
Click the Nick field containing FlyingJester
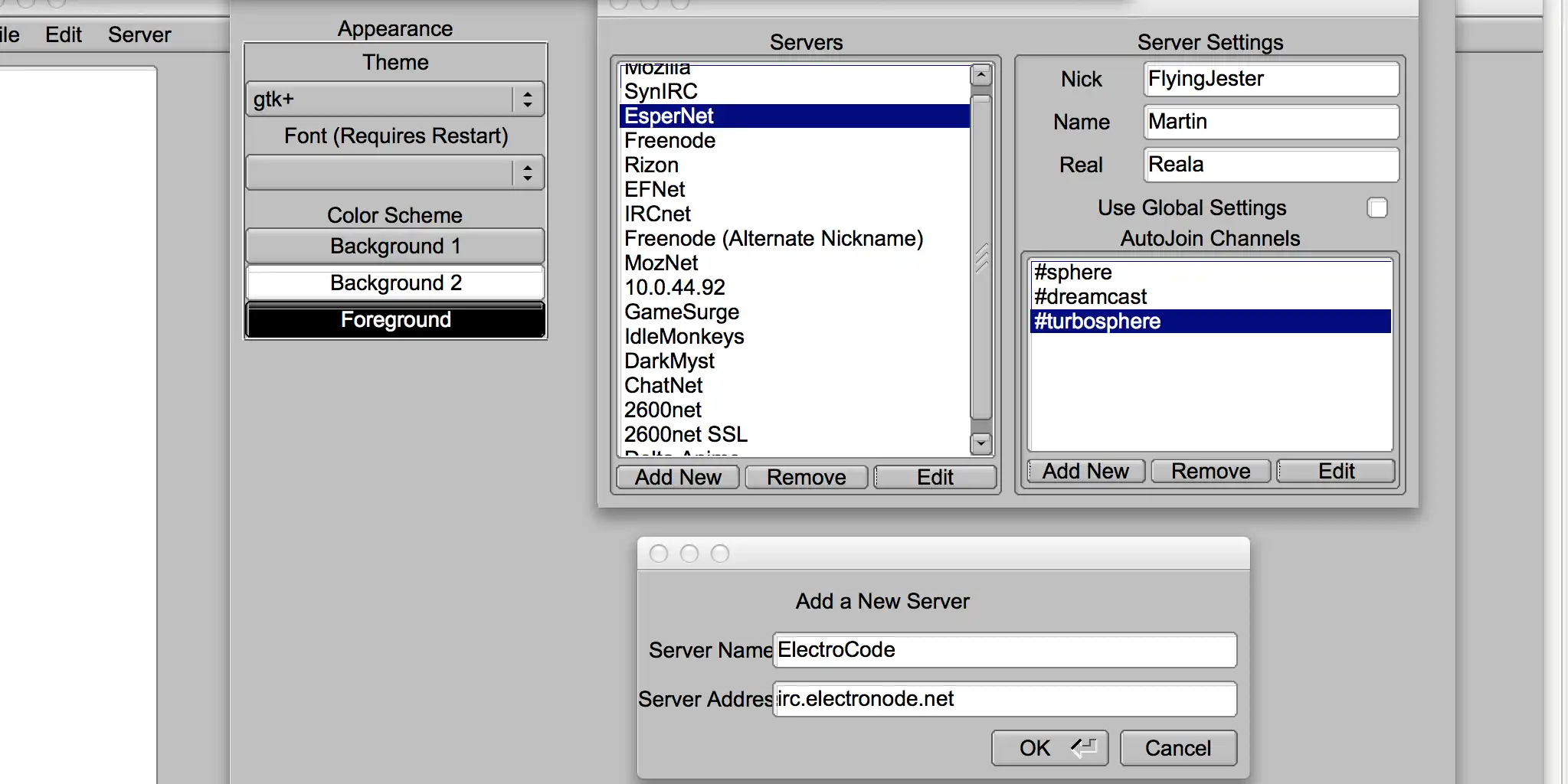(x=1272, y=79)
